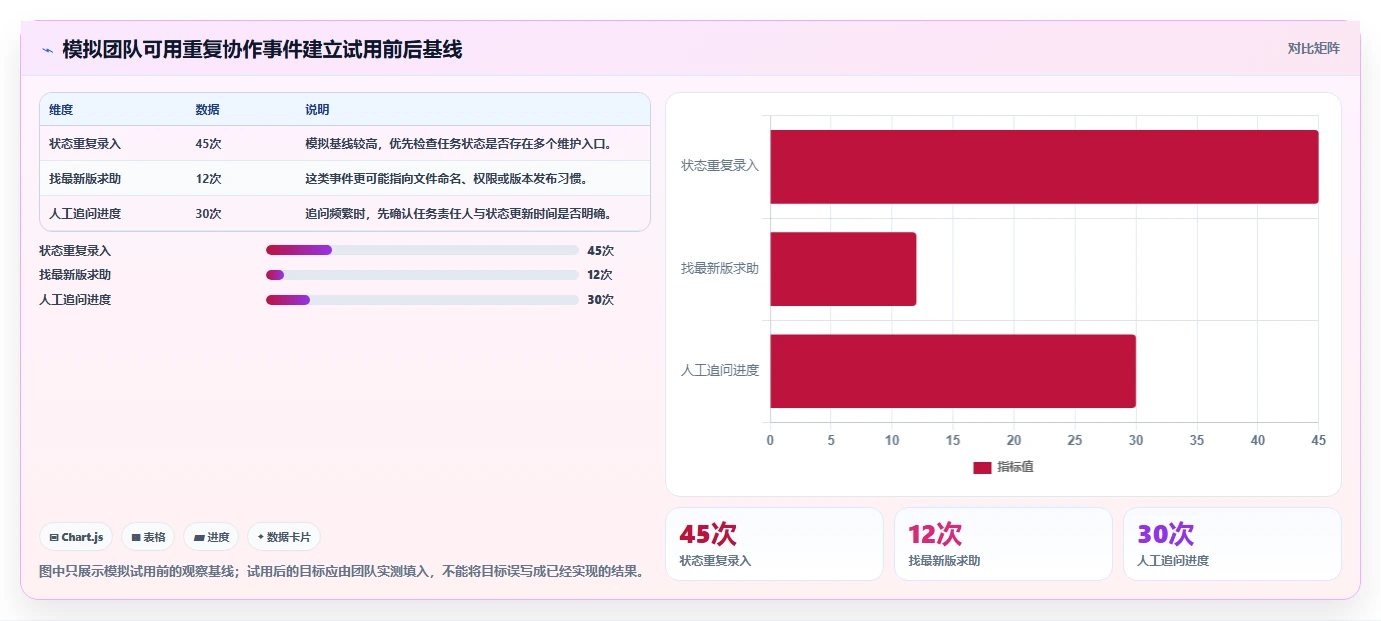Click the 数据 column header
Screen dimensions: 1381x621
(208, 110)
